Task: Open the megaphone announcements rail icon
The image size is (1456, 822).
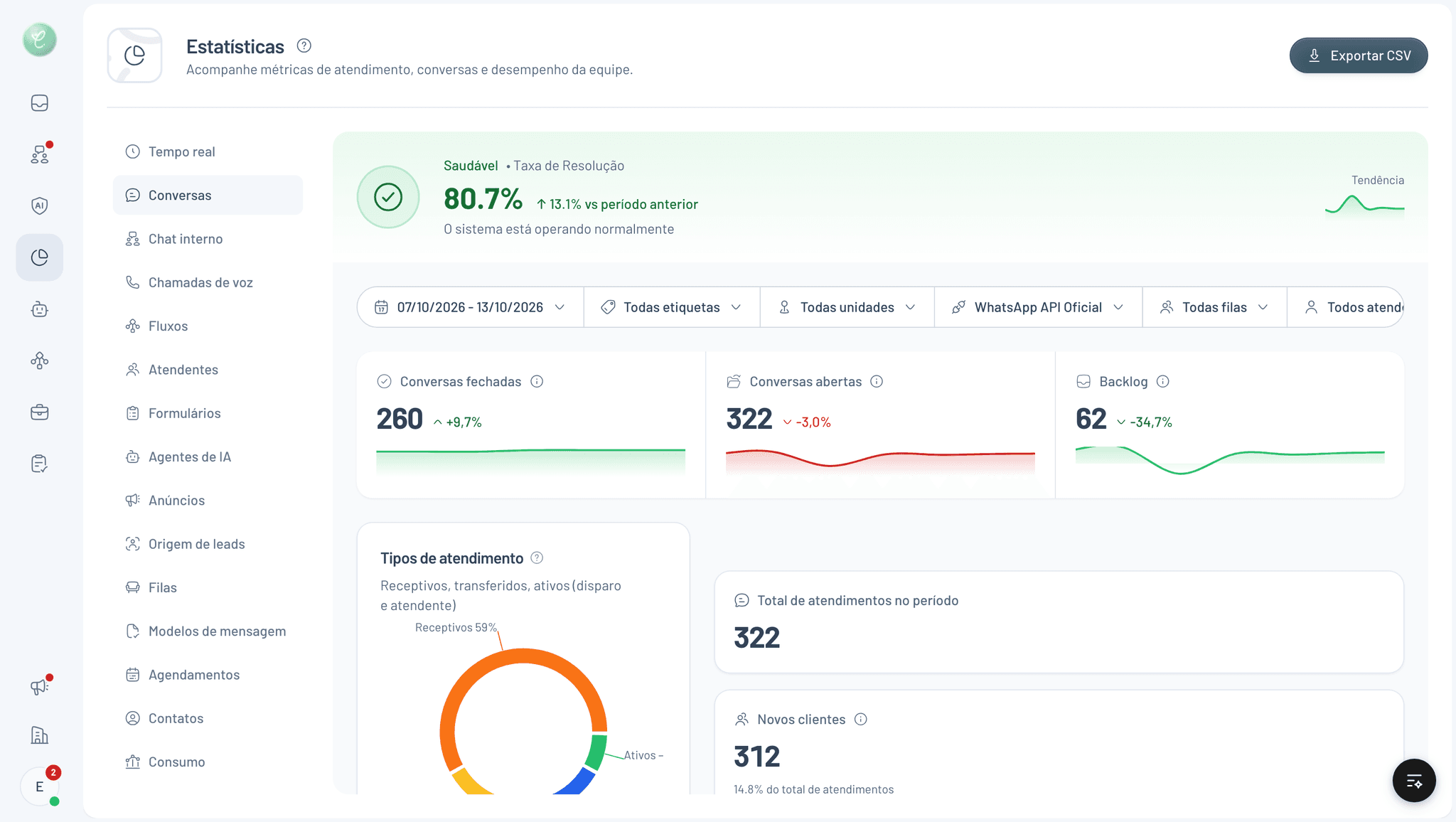Action: (40, 686)
